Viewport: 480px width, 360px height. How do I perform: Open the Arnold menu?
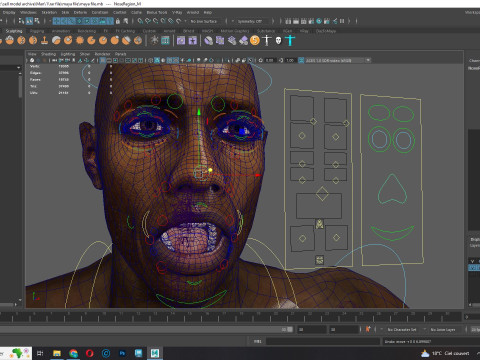point(193,12)
